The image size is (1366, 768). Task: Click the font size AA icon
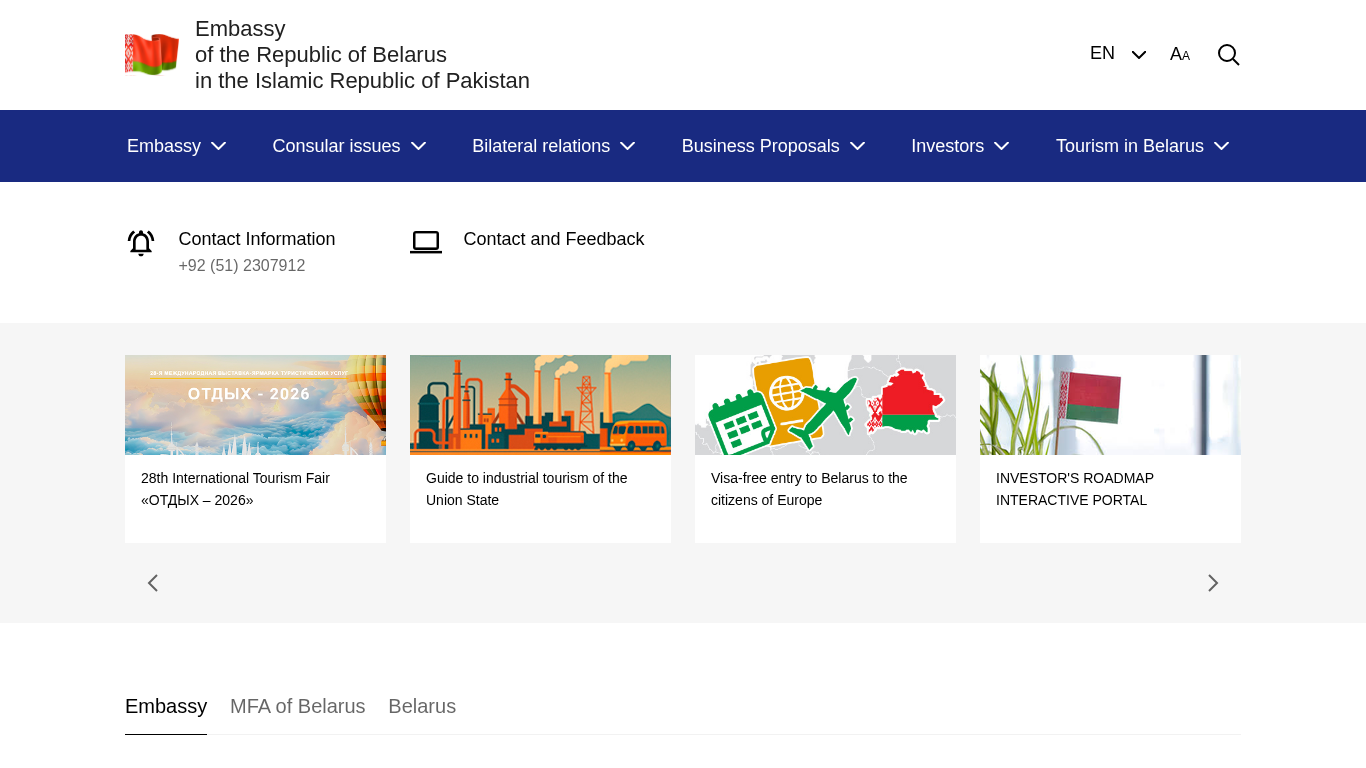(x=1180, y=55)
